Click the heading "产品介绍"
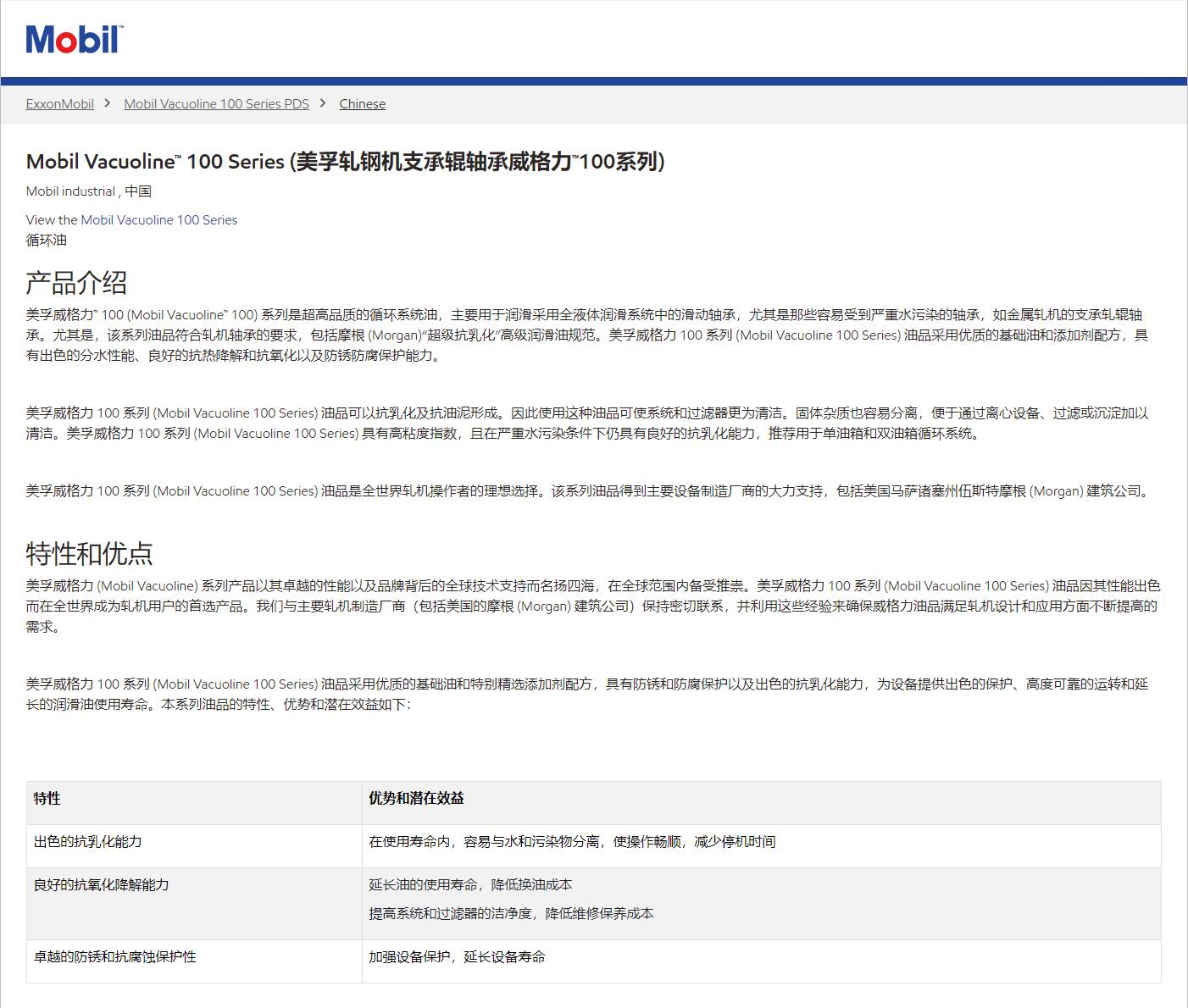The height and width of the screenshot is (1008, 1188). pos(77,282)
